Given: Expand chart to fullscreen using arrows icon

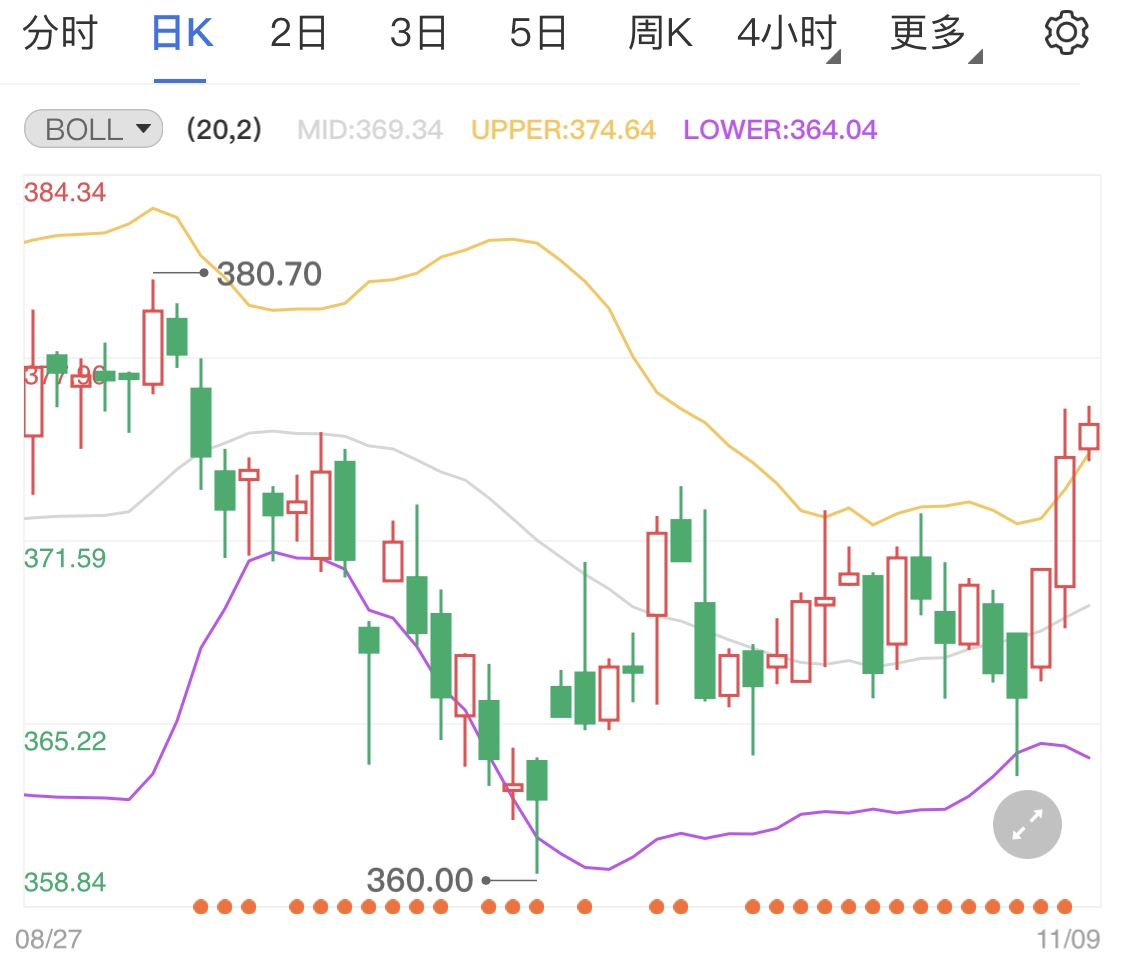Looking at the screenshot, I should (1027, 824).
